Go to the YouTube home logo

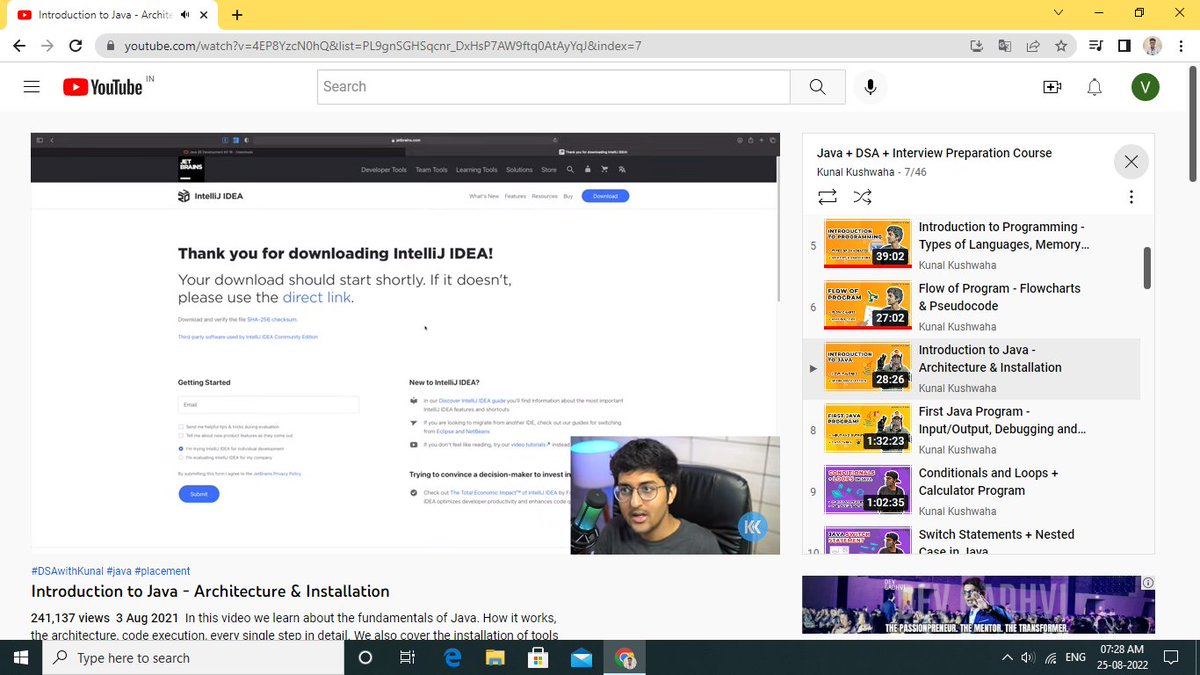[x=103, y=87]
